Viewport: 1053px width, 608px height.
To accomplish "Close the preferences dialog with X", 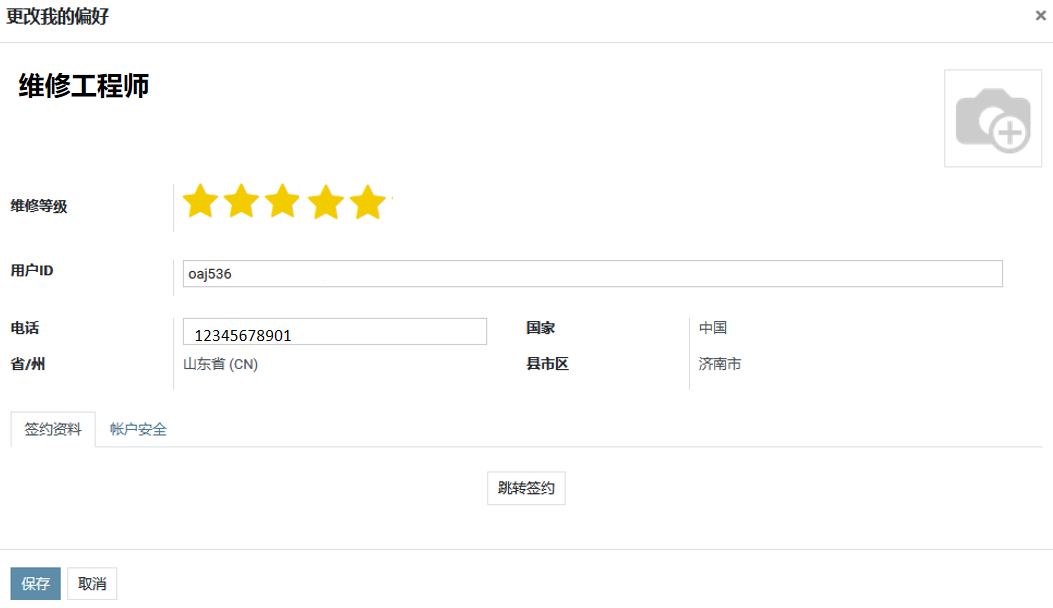I will pyautogui.click(x=1041, y=16).
